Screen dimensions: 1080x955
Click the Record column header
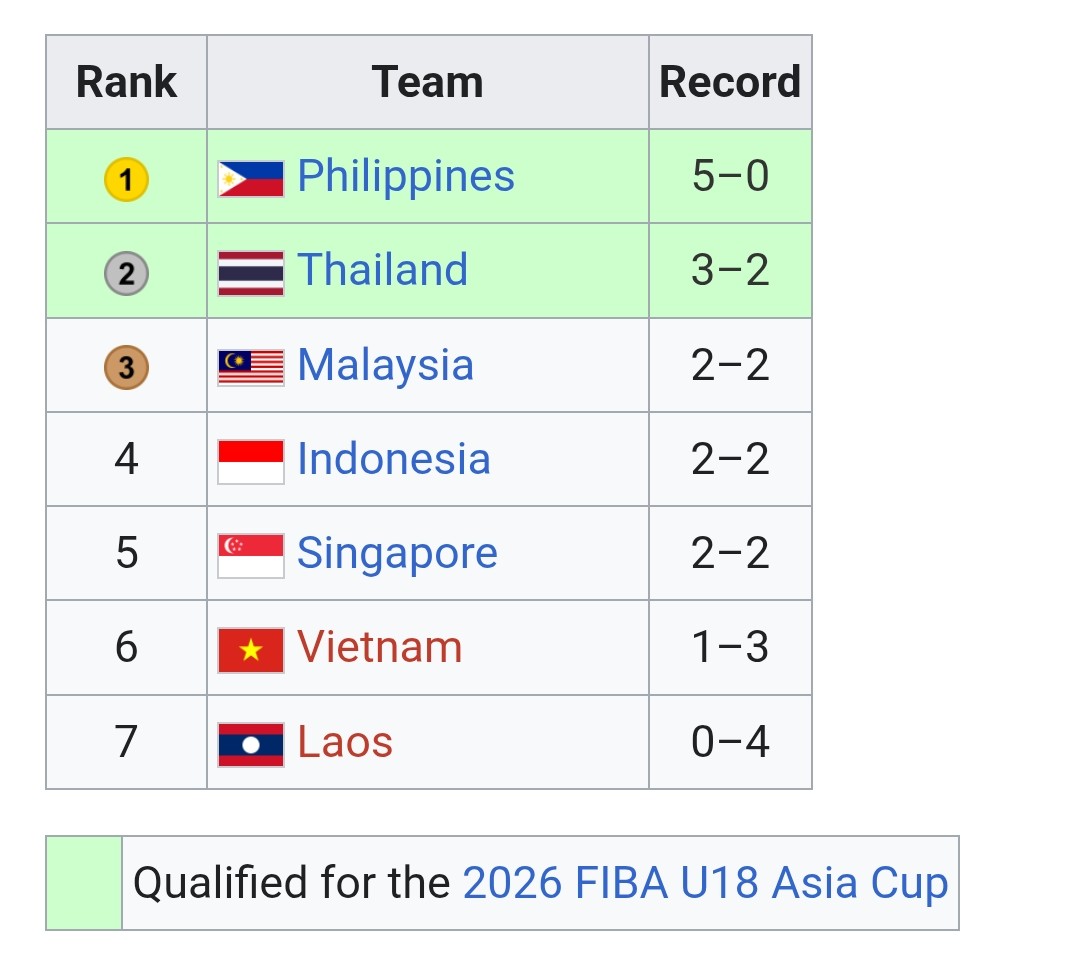730,82
